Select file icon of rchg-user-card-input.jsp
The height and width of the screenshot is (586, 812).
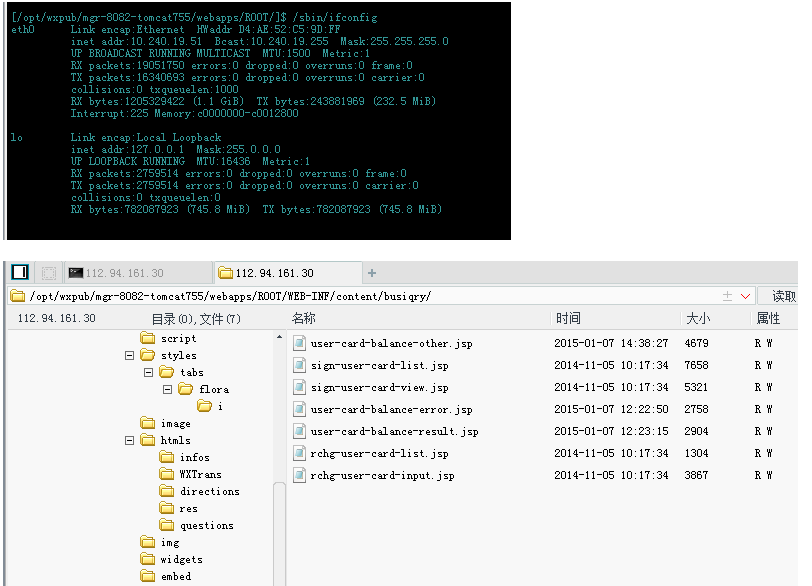tap(299, 475)
